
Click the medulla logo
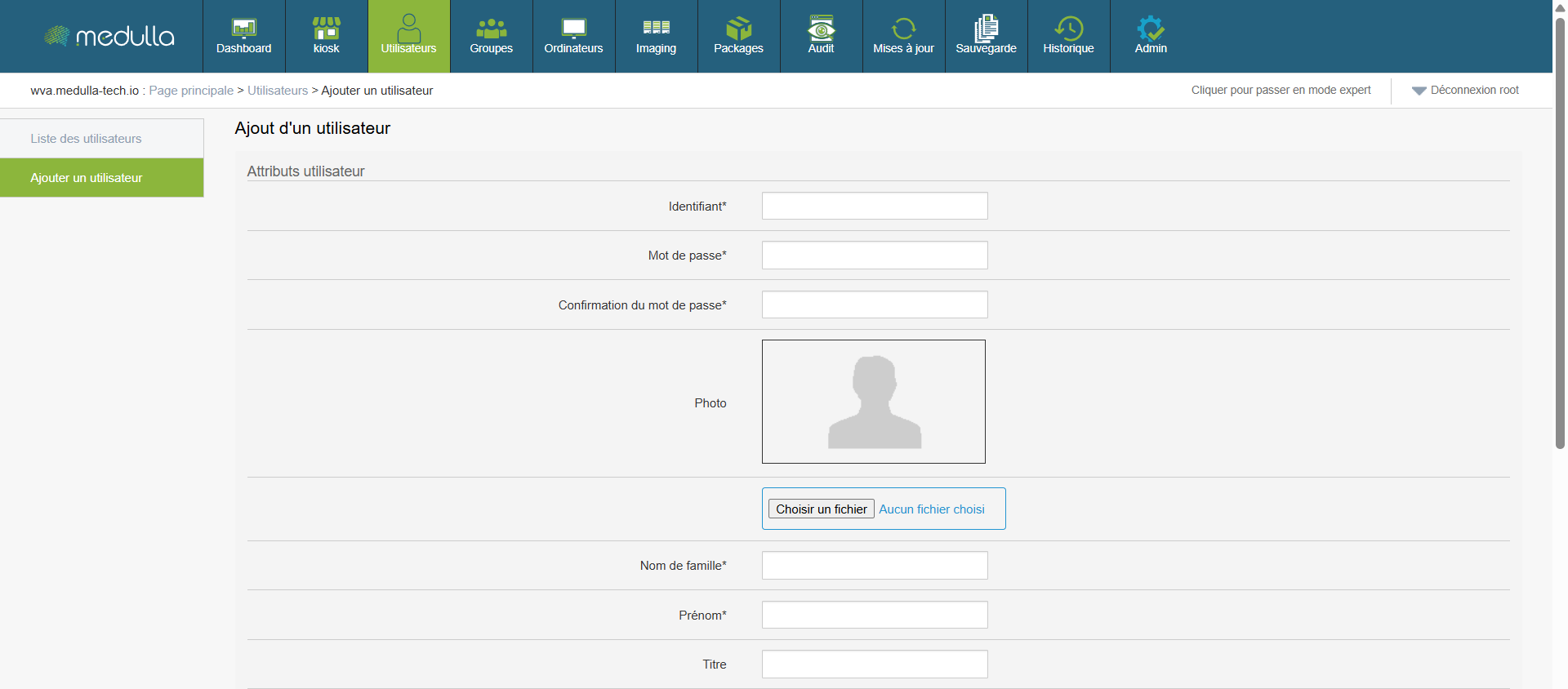(x=109, y=36)
